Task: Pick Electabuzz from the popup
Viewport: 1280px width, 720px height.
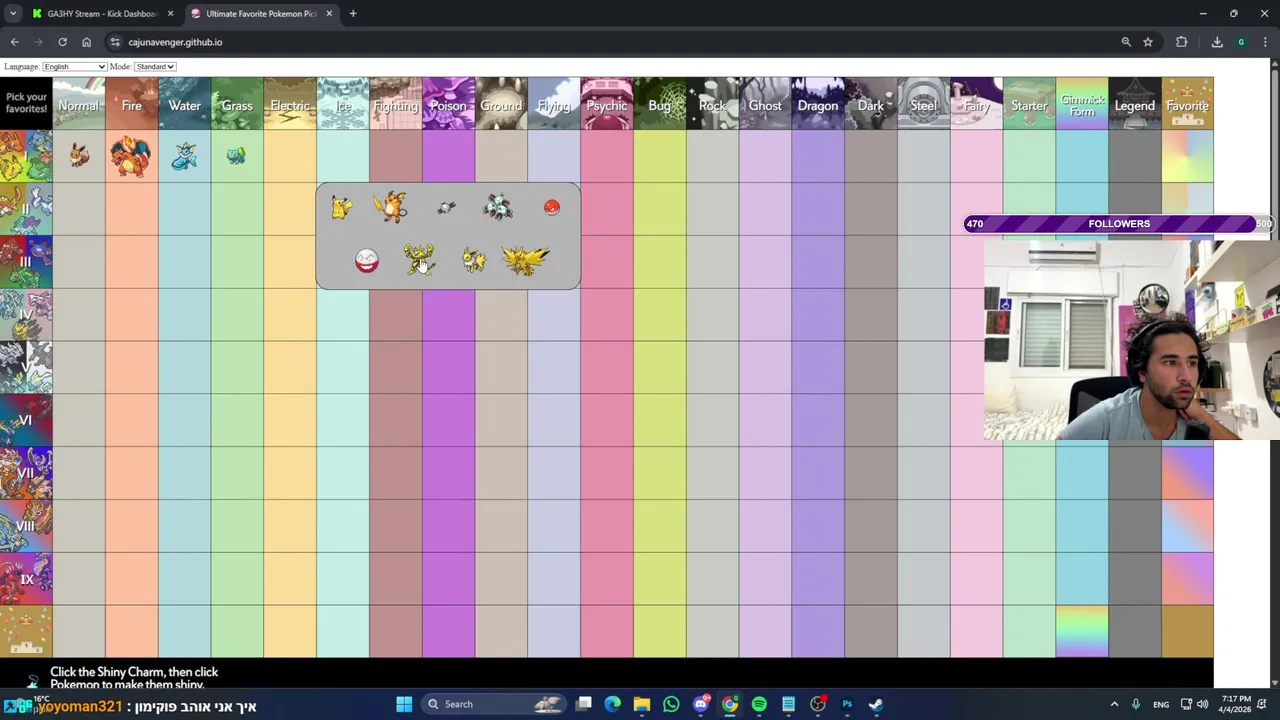Action: tap(419, 260)
